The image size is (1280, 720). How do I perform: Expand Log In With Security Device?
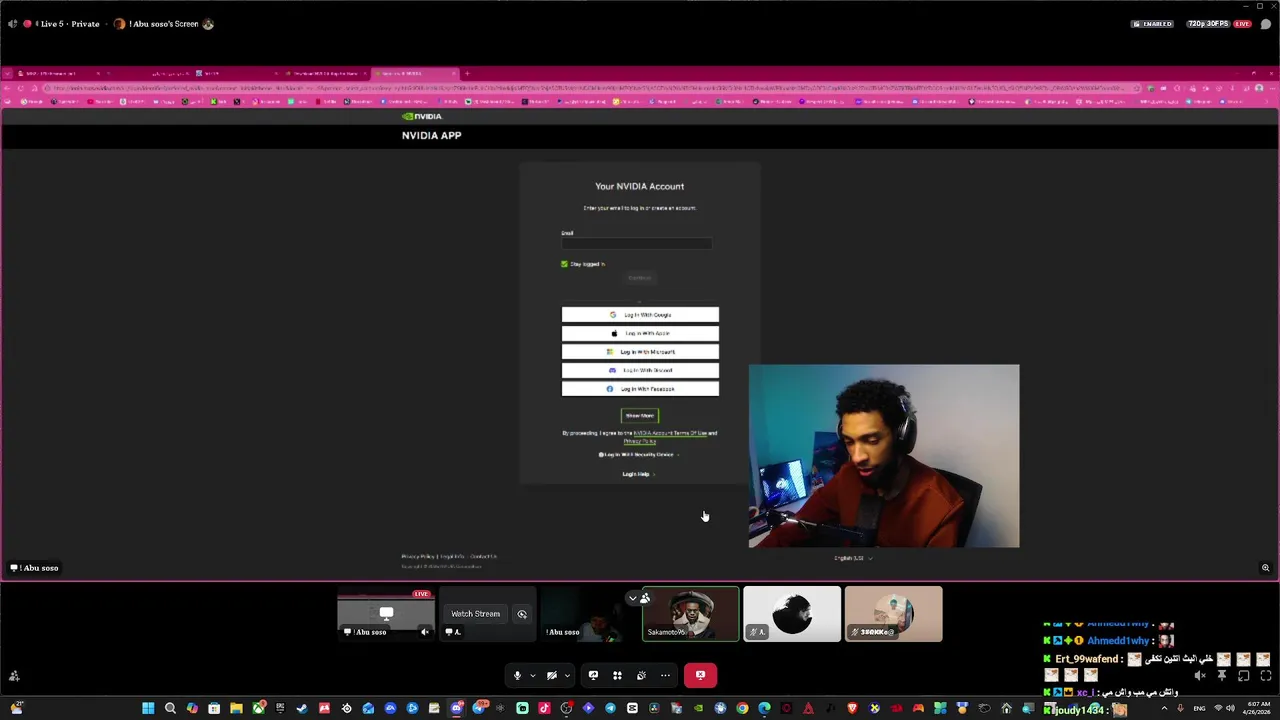639,455
